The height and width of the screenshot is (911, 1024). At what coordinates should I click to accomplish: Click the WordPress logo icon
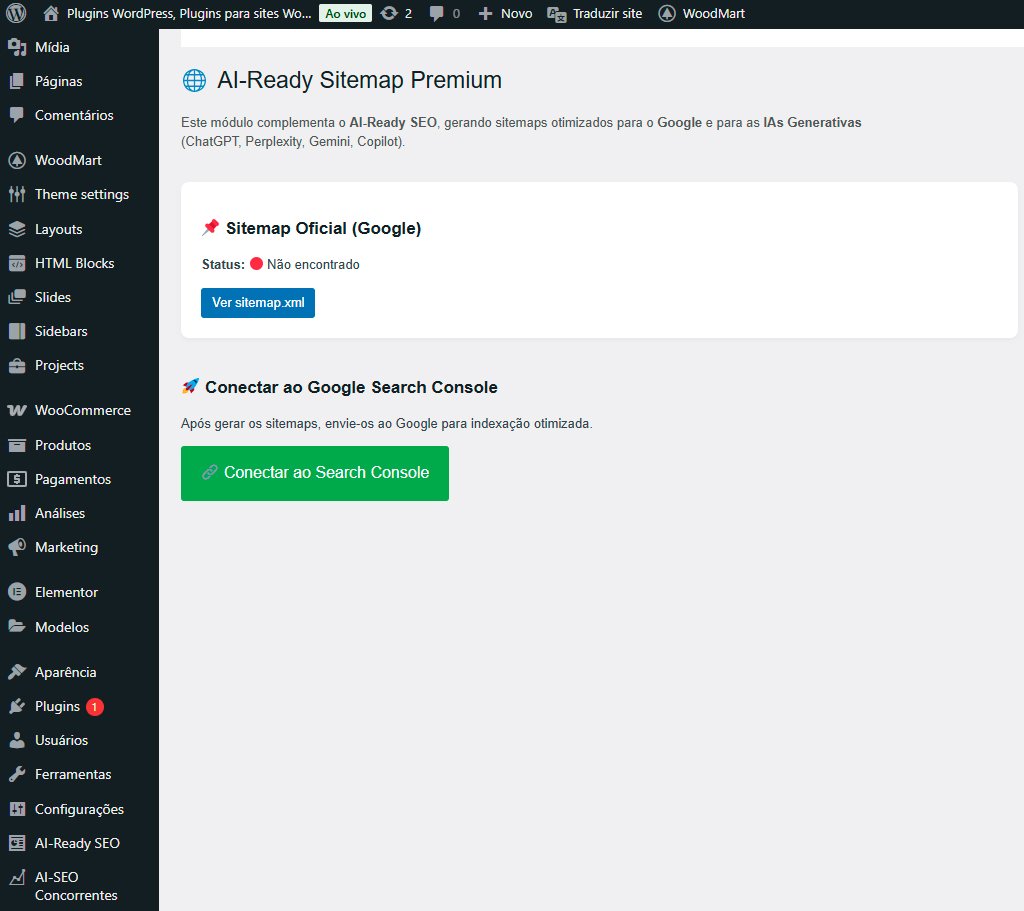pos(16,14)
